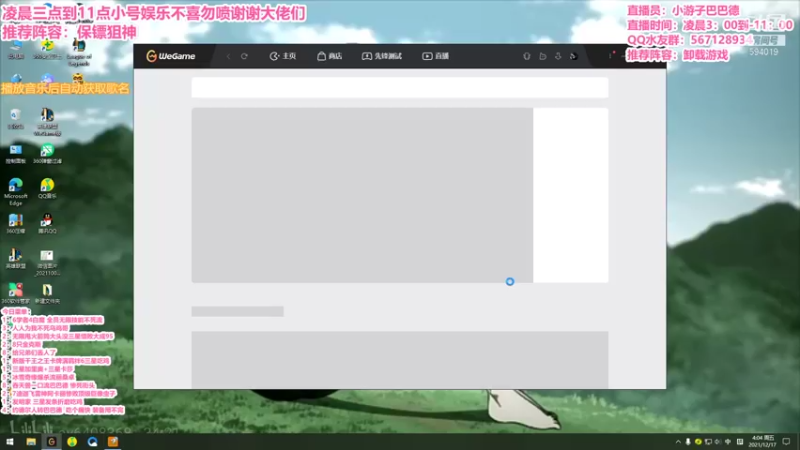Click the large loading banner in WeGame

(x=362, y=195)
